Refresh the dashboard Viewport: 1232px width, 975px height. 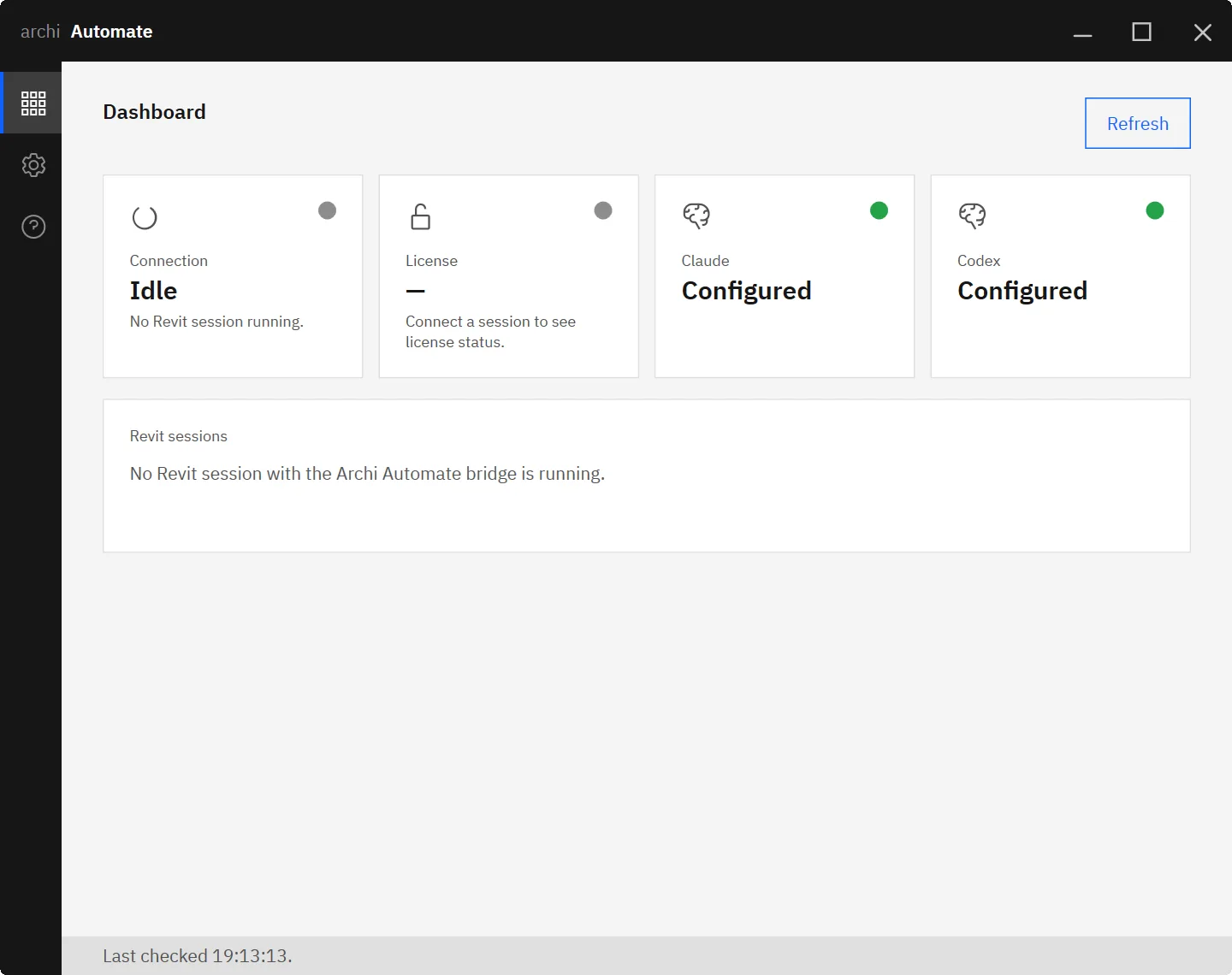click(1138, 123)
